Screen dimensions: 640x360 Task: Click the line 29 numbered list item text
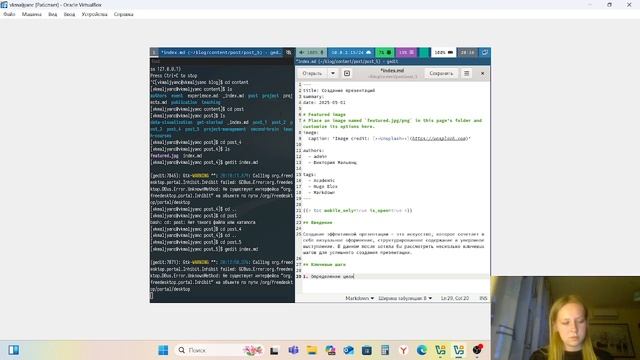click(x=329, y=276)
